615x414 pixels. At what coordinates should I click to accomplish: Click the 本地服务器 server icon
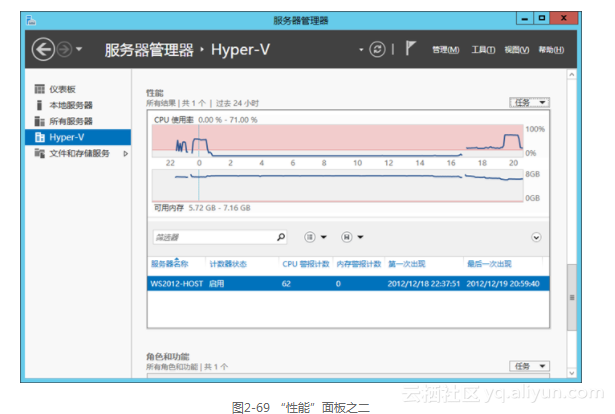pos(39,105)
